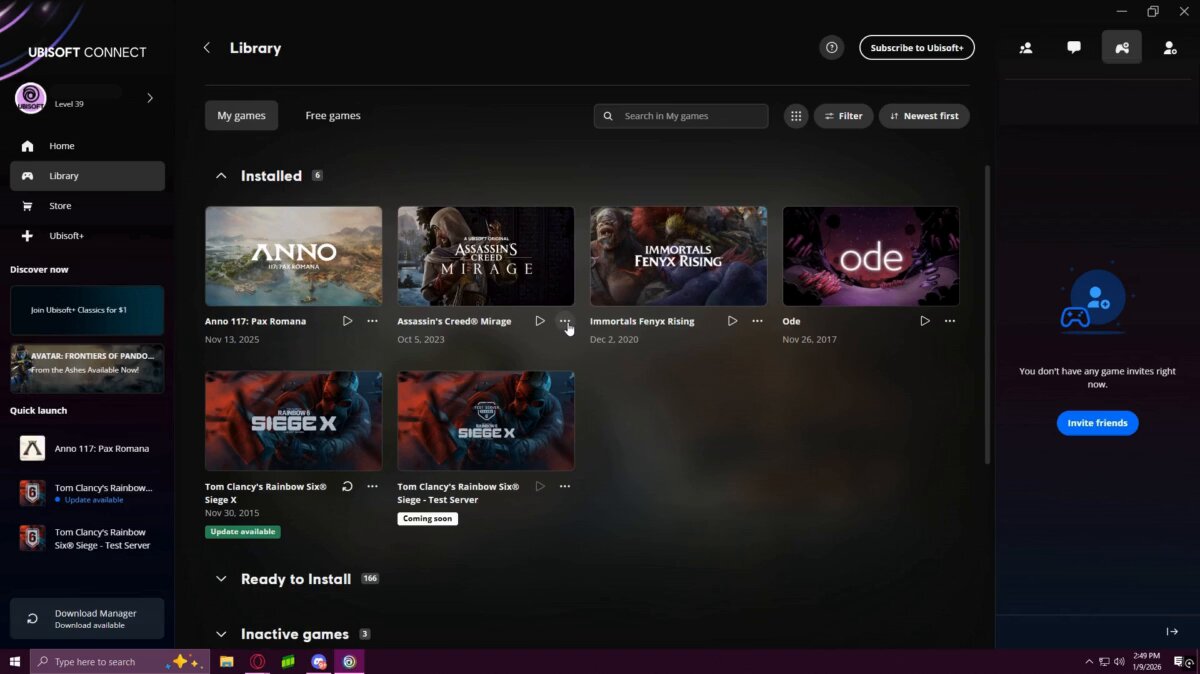Viewport: 1200px width, 674px height.
Task: Click the Coming soon badge
Action: click(x=428, y=519)
